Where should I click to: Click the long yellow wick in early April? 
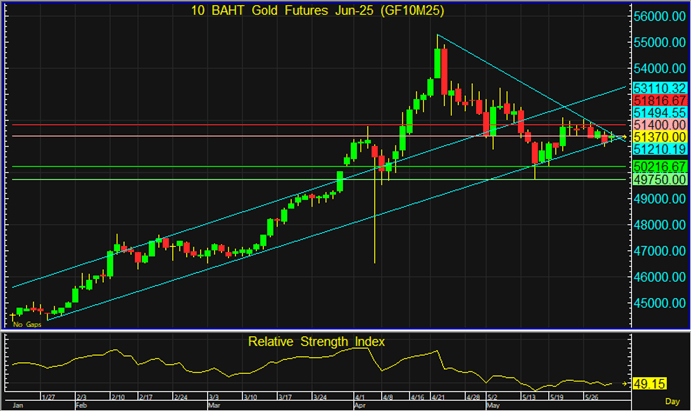374,220
